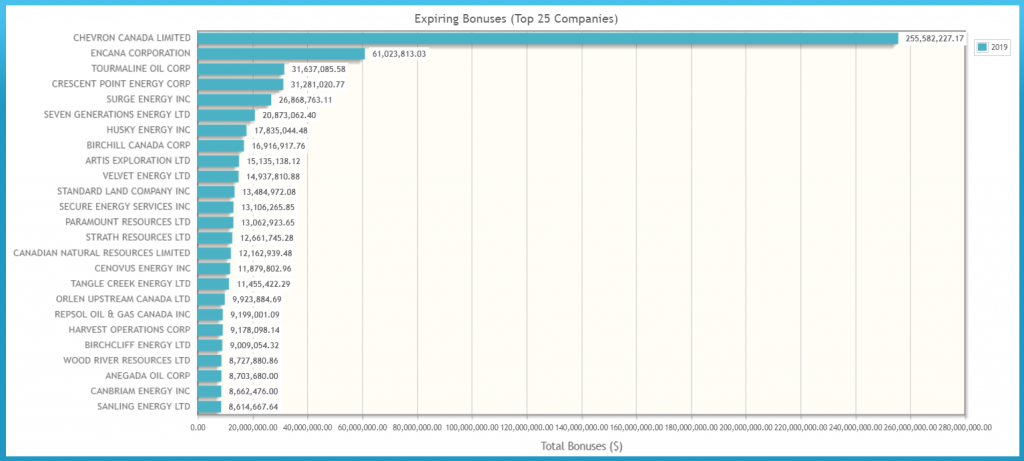Select the 2019 legend label

click(999, 47)
